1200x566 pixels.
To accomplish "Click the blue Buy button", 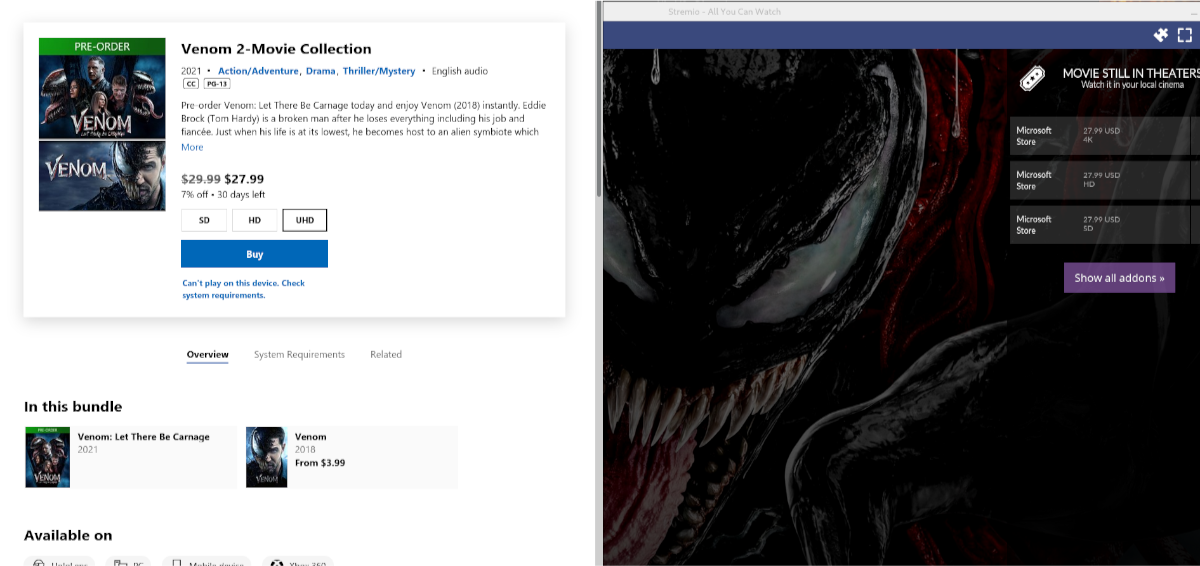I will tap(254, 254).
